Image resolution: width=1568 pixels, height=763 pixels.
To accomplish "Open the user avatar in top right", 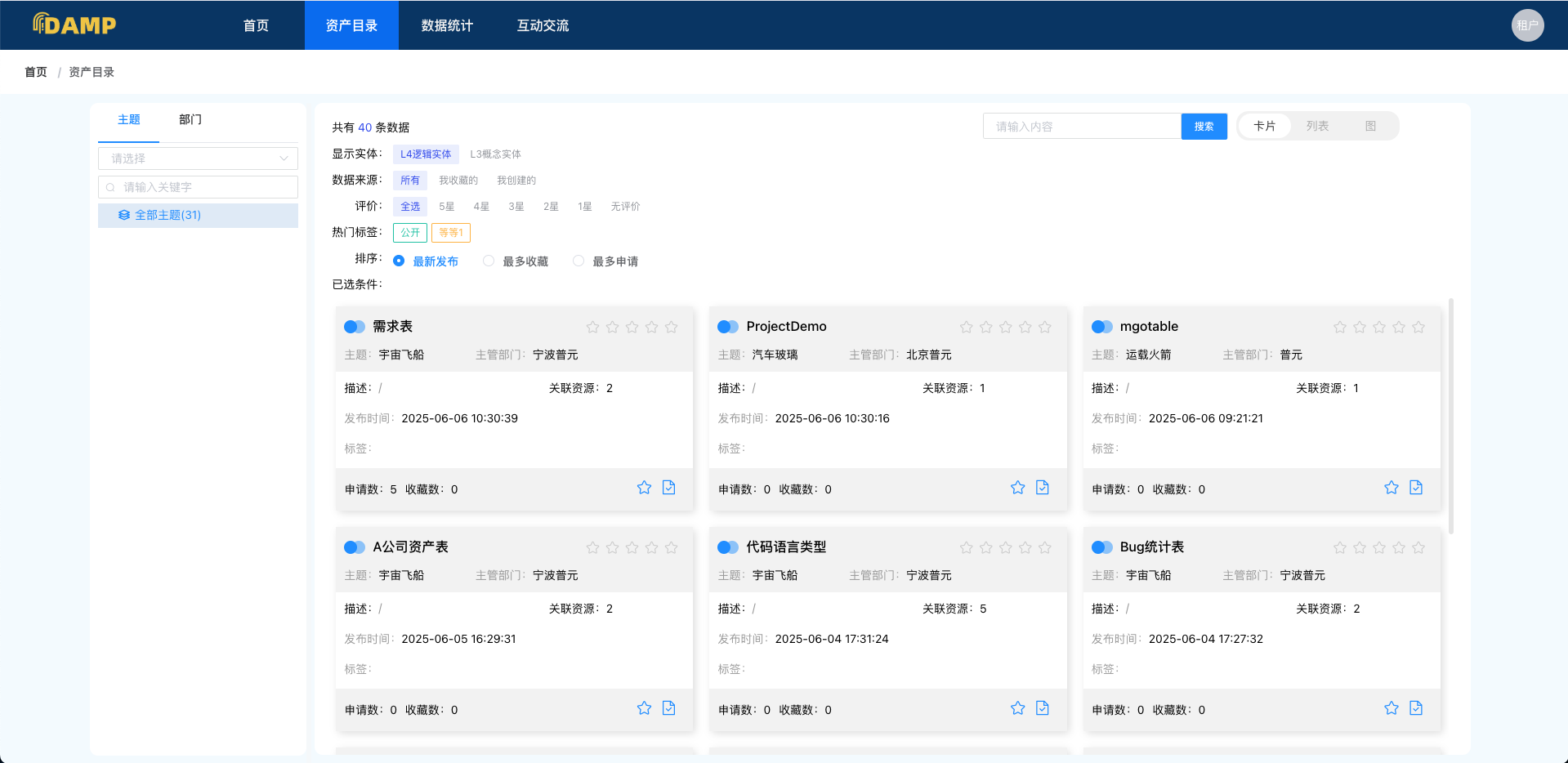I will [1526, 25].
